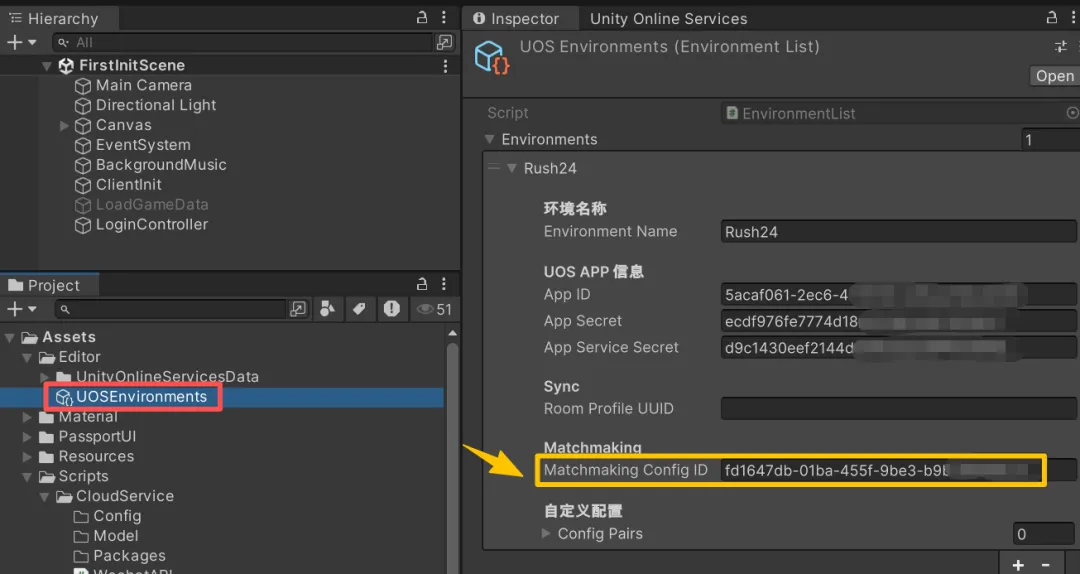Expand the Resources folder
The width and height of the screenshot is (1080, 574).
point(27,457)
